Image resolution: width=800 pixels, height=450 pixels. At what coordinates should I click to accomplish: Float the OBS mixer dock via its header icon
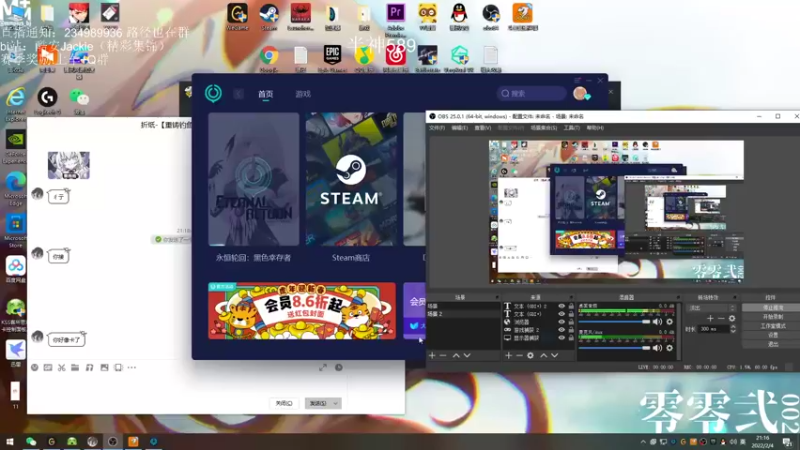(678, 297)
